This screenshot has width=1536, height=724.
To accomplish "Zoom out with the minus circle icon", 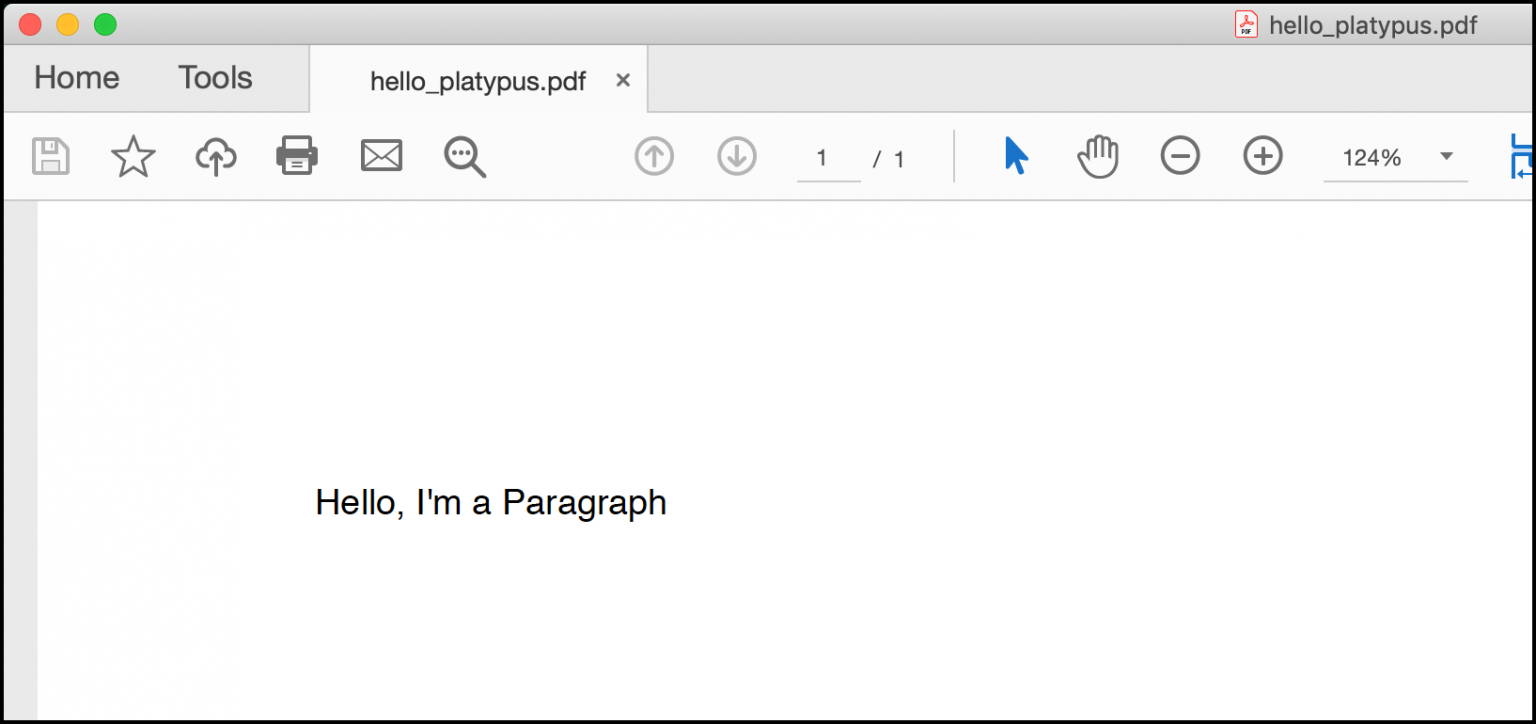I will (x=1180, y=156).
